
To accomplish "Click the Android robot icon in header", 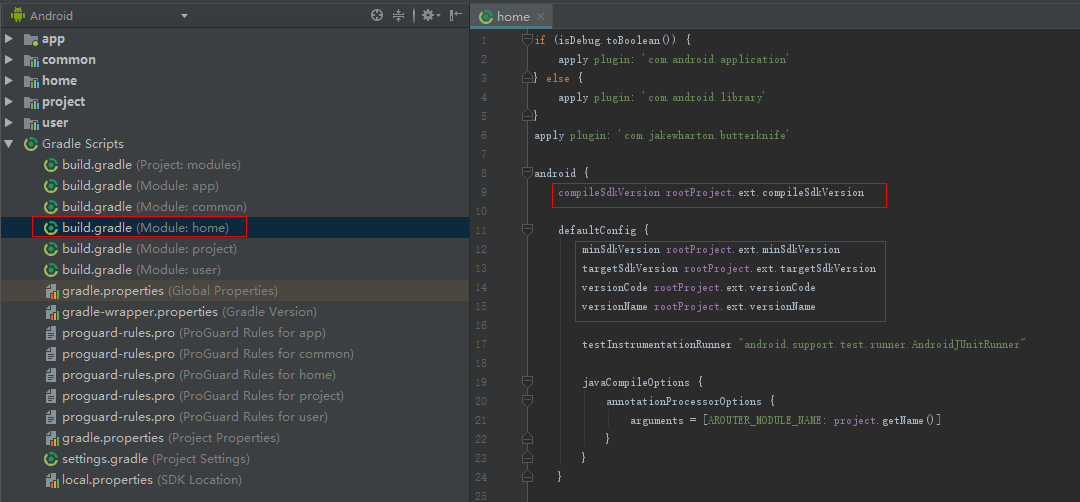I will 17,16.
